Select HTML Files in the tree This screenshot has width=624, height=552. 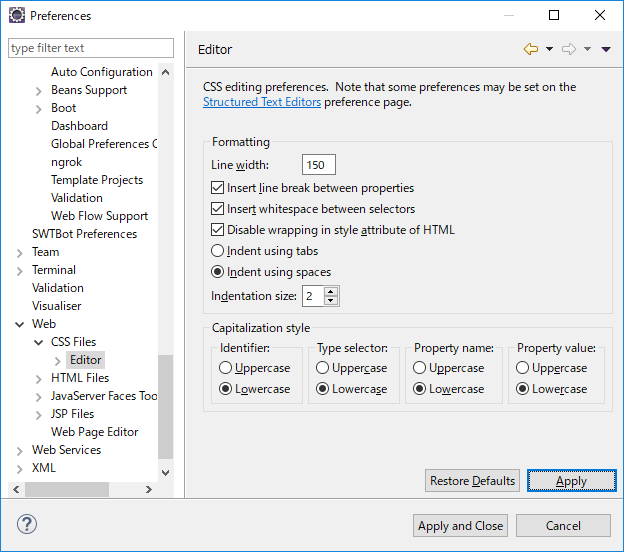pos(80,378)
